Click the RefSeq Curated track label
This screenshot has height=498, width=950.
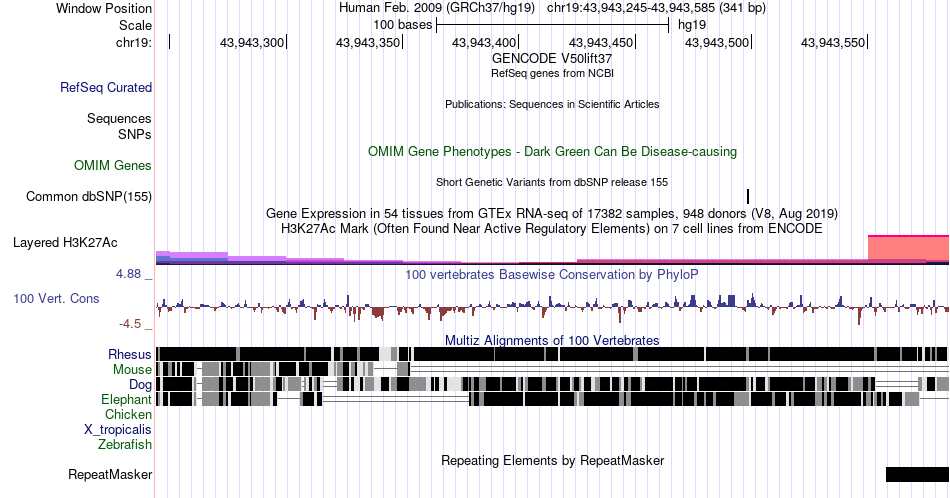[x=105, y=87]
